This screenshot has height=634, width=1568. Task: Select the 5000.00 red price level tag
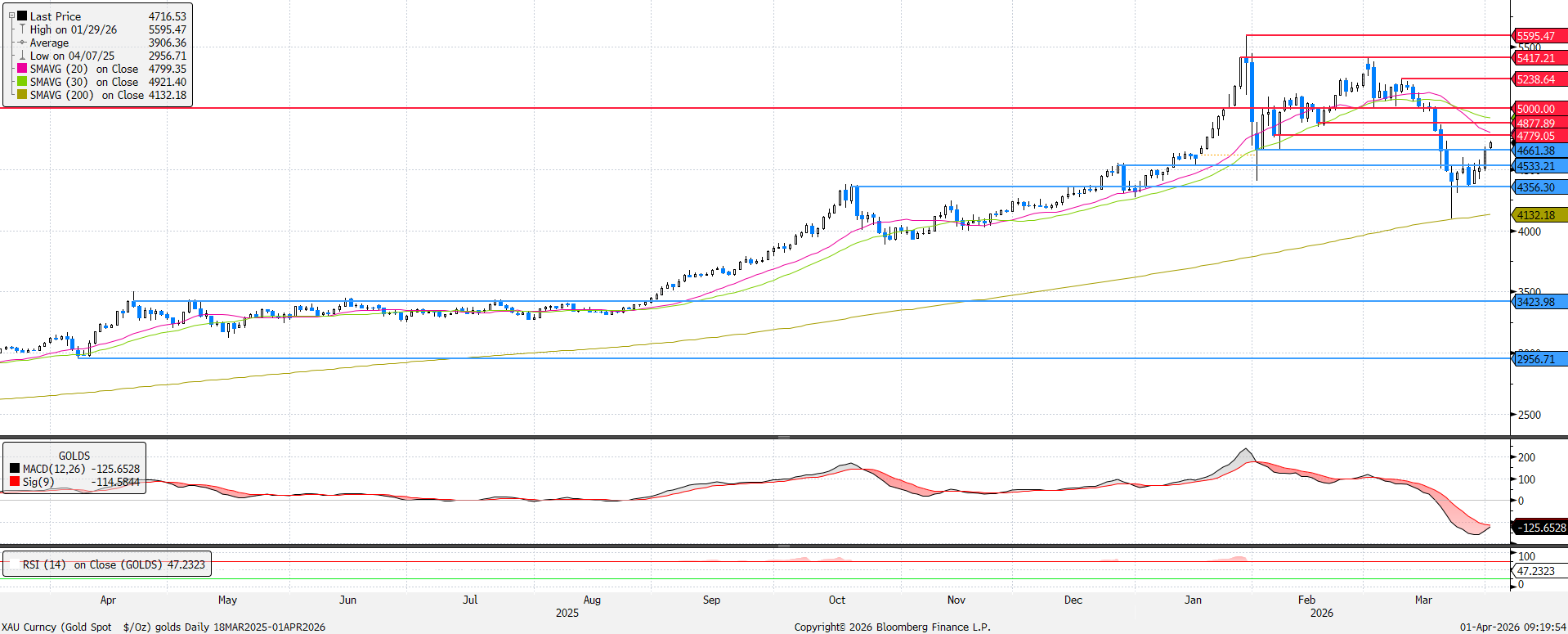click(1539, 109)
